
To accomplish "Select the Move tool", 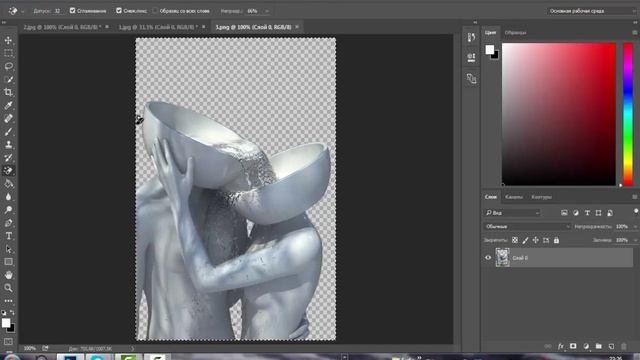I will [x=8, y=40].
